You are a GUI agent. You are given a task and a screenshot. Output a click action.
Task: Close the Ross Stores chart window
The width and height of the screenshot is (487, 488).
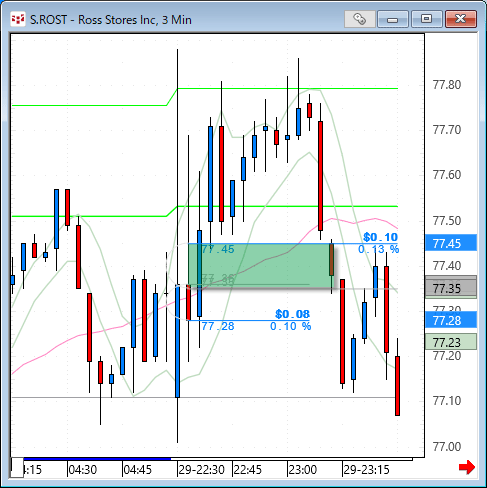(461, 19)
